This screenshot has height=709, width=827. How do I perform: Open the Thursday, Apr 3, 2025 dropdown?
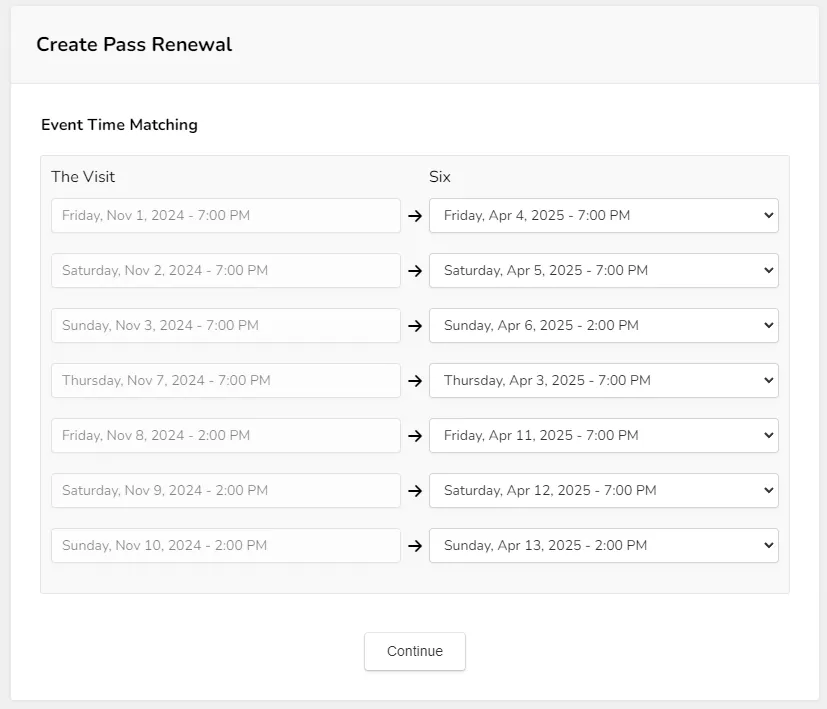[x=603, y=380]
